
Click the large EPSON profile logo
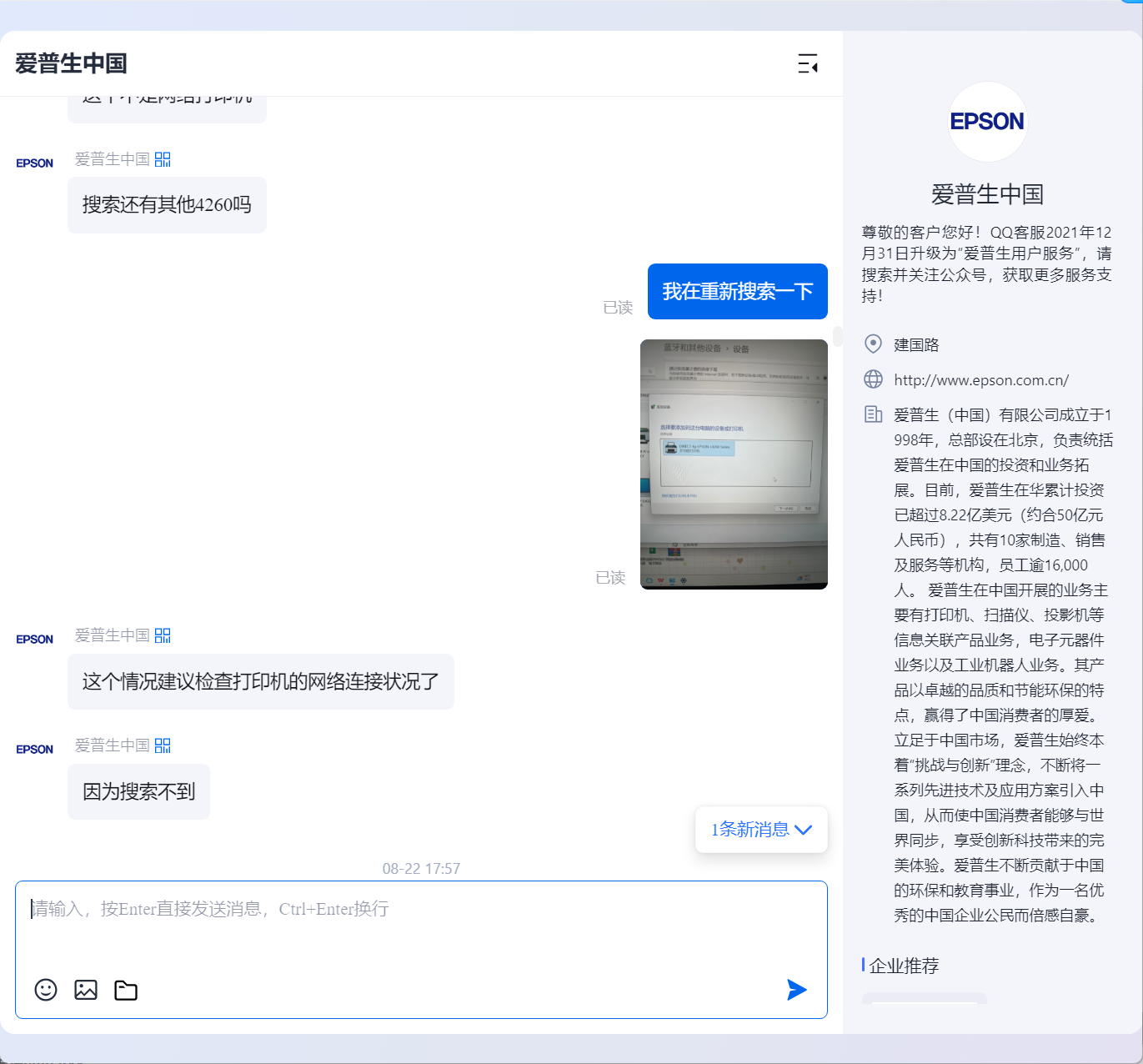tap(988, 122)
